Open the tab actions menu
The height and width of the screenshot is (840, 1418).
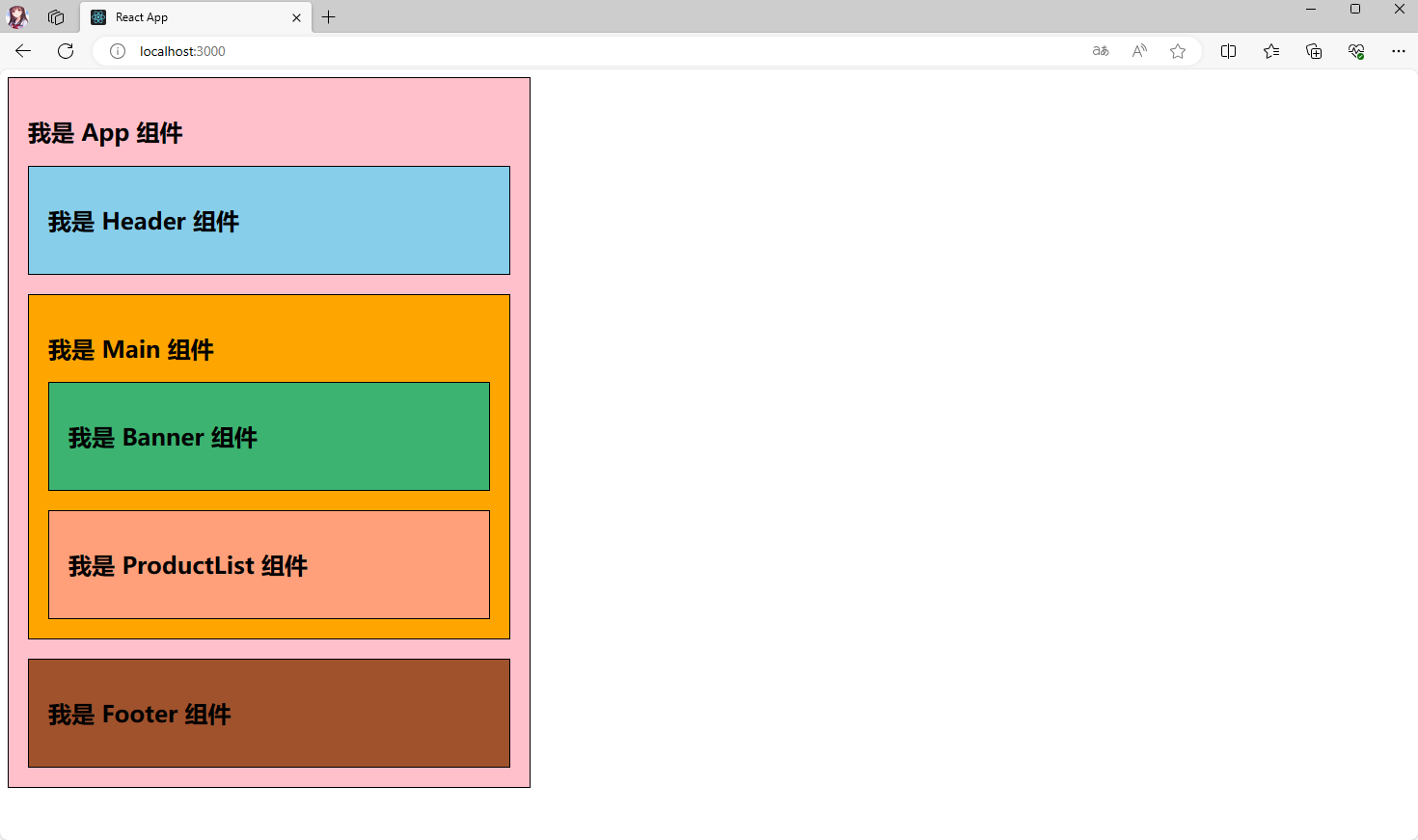coord(56,17)
